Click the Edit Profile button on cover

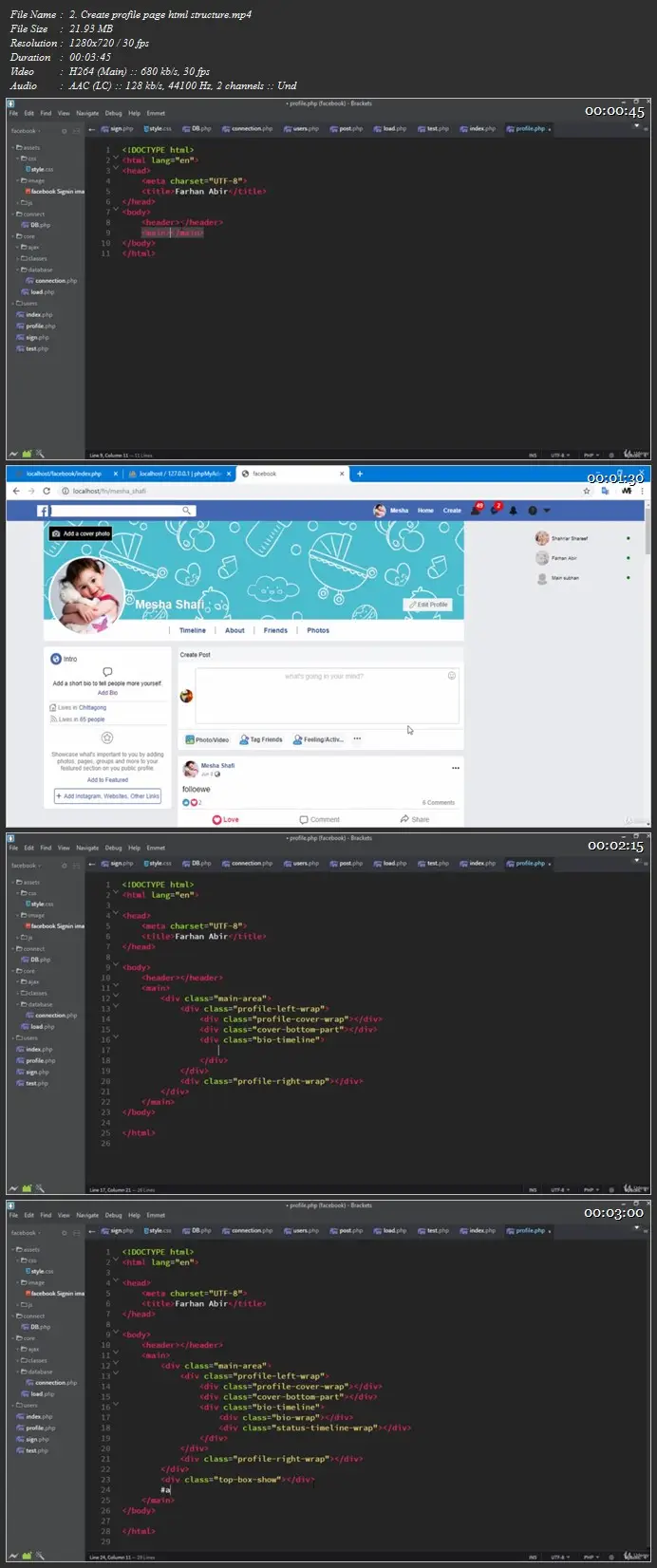point(428,605)
